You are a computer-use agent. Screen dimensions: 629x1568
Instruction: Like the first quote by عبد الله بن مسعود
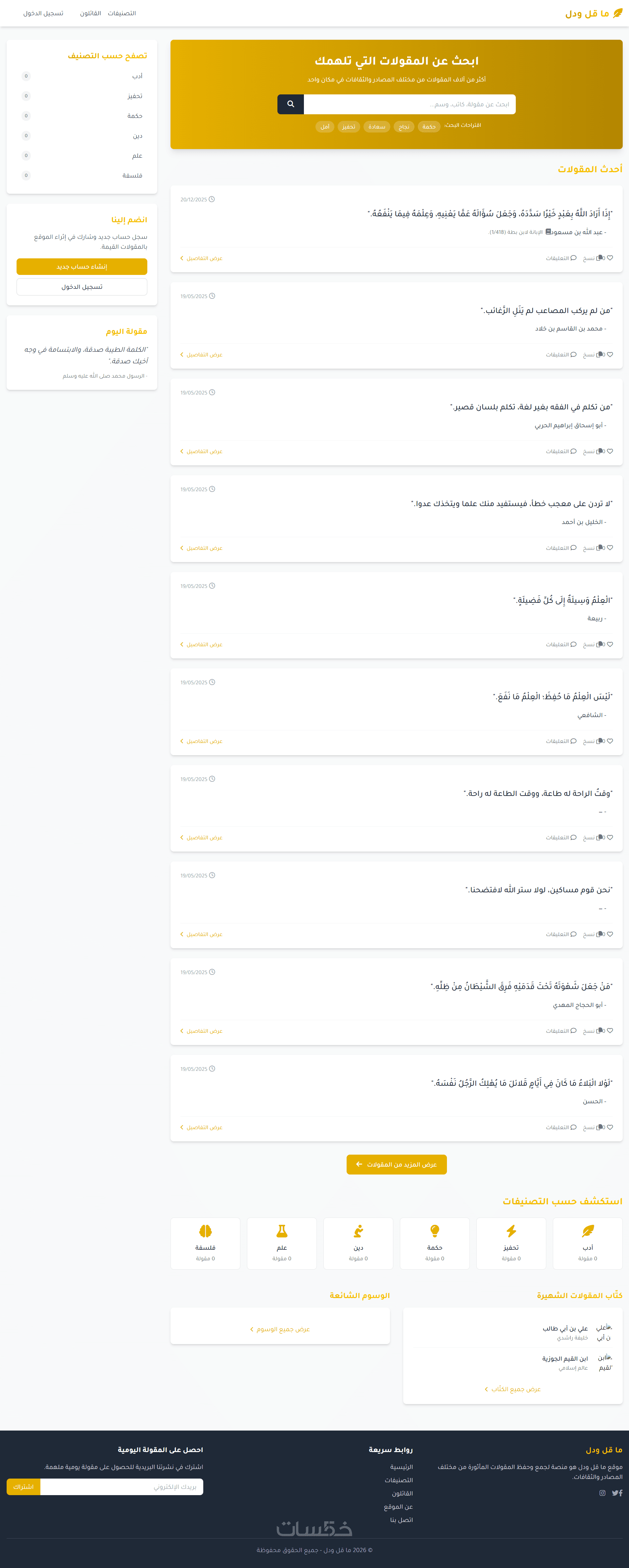[x=609, y=258]
